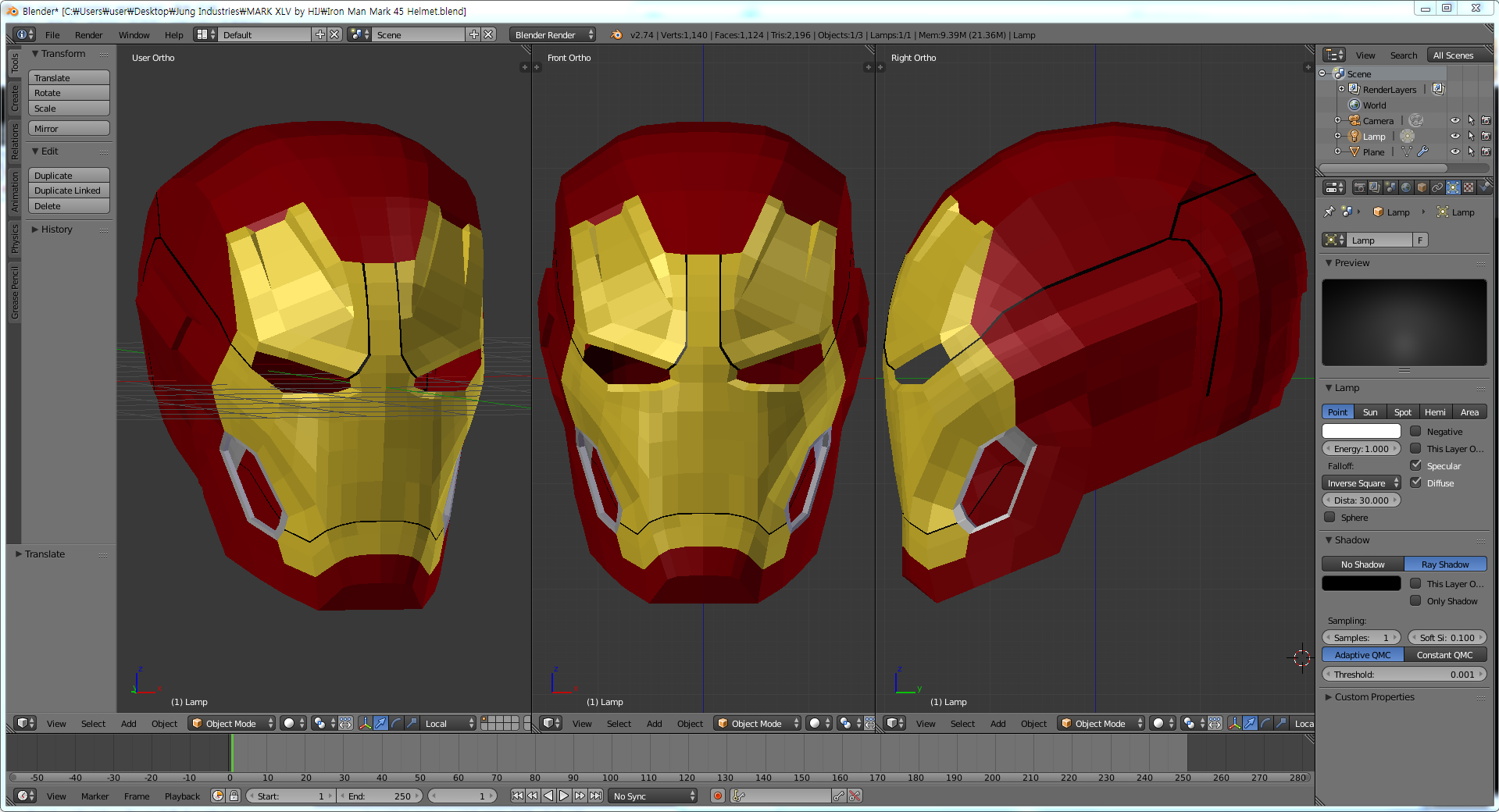The width and height of the screenshot is (1499, 812).
Task: Click the insert keyframes key icon in timeline
Action: tap(839, 796)
